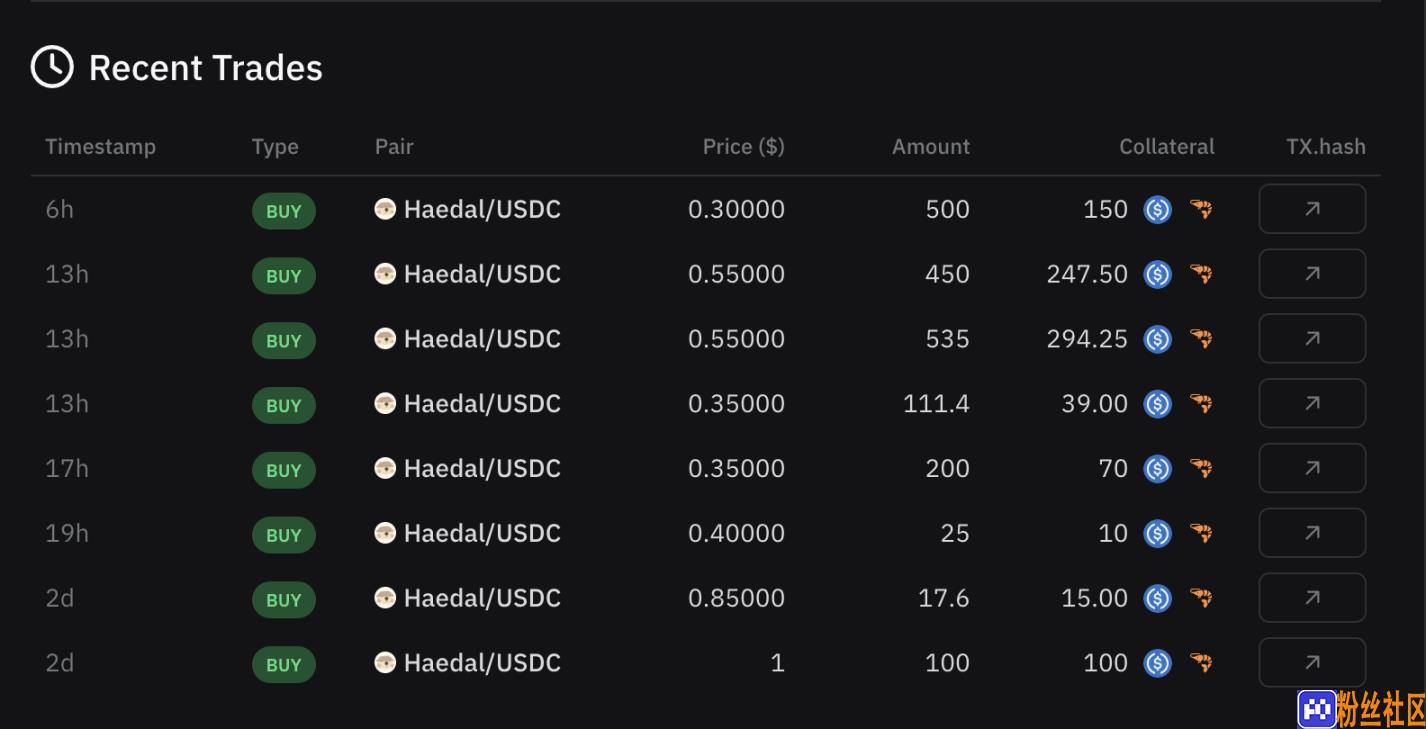Open TX hash for 111.4 amount trade

[x=1312, y=403]
